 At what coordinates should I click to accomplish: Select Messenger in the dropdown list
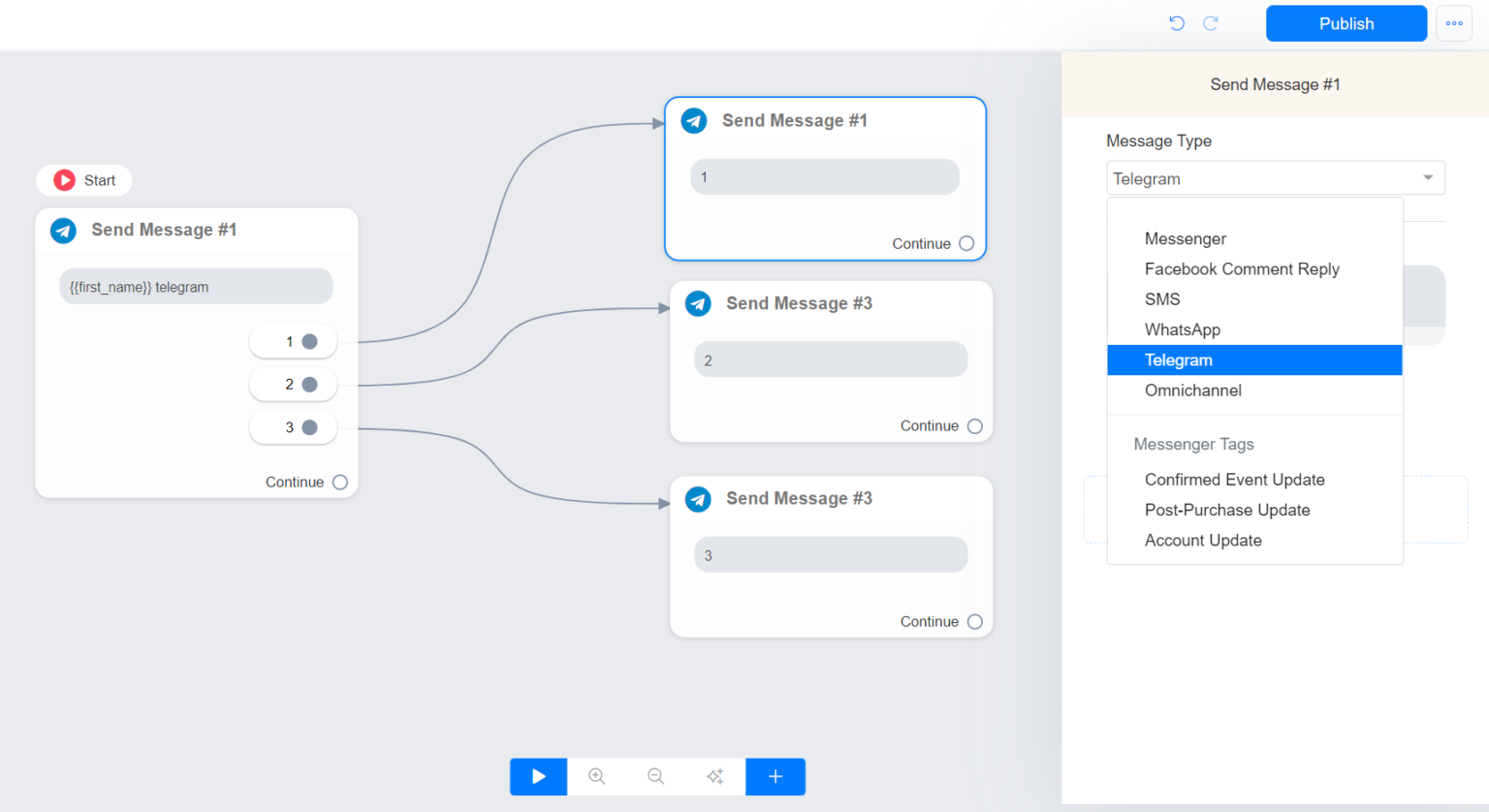(x=1185, y=238)
